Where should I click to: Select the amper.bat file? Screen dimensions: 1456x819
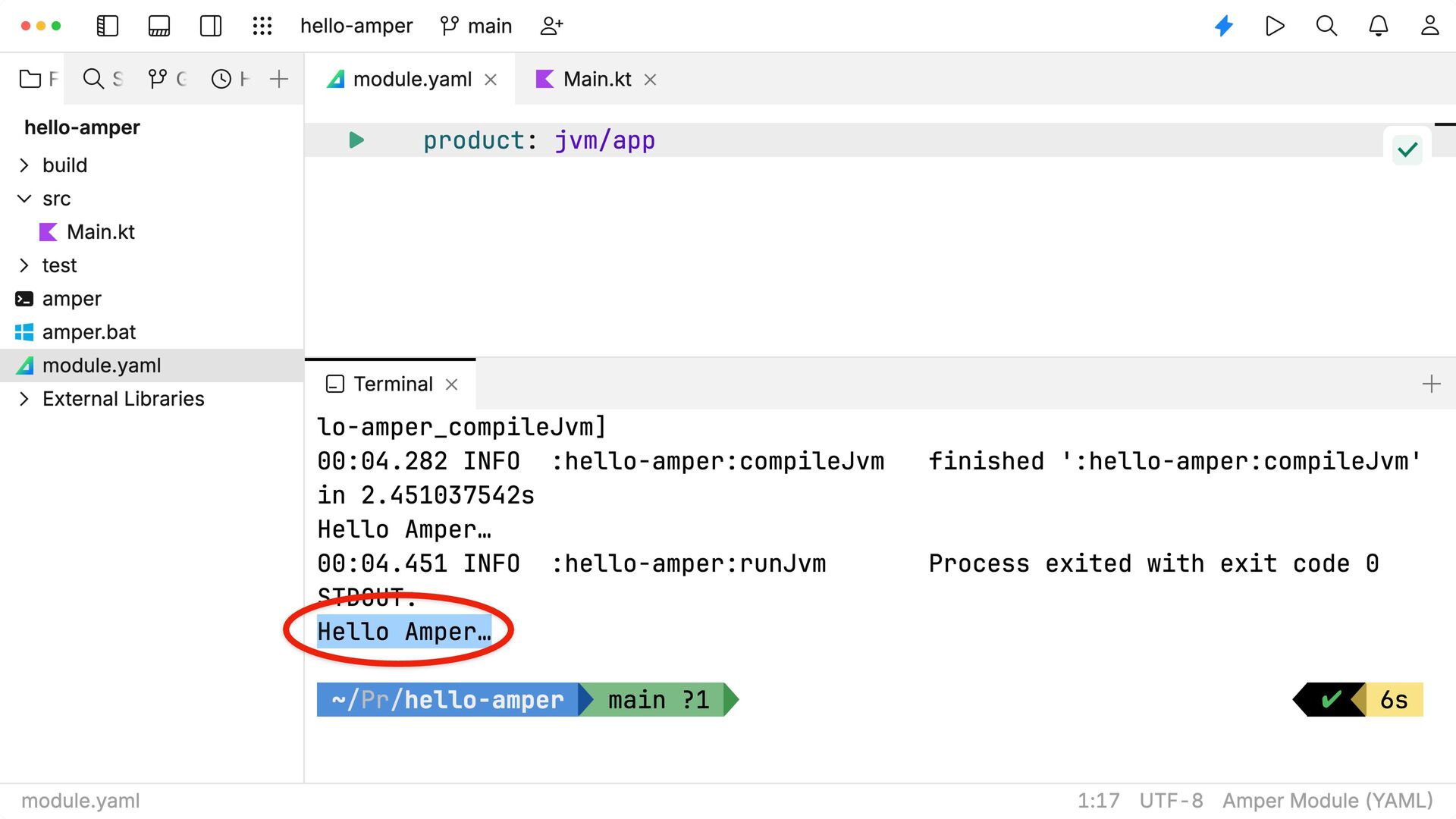[x=89, y=332]
